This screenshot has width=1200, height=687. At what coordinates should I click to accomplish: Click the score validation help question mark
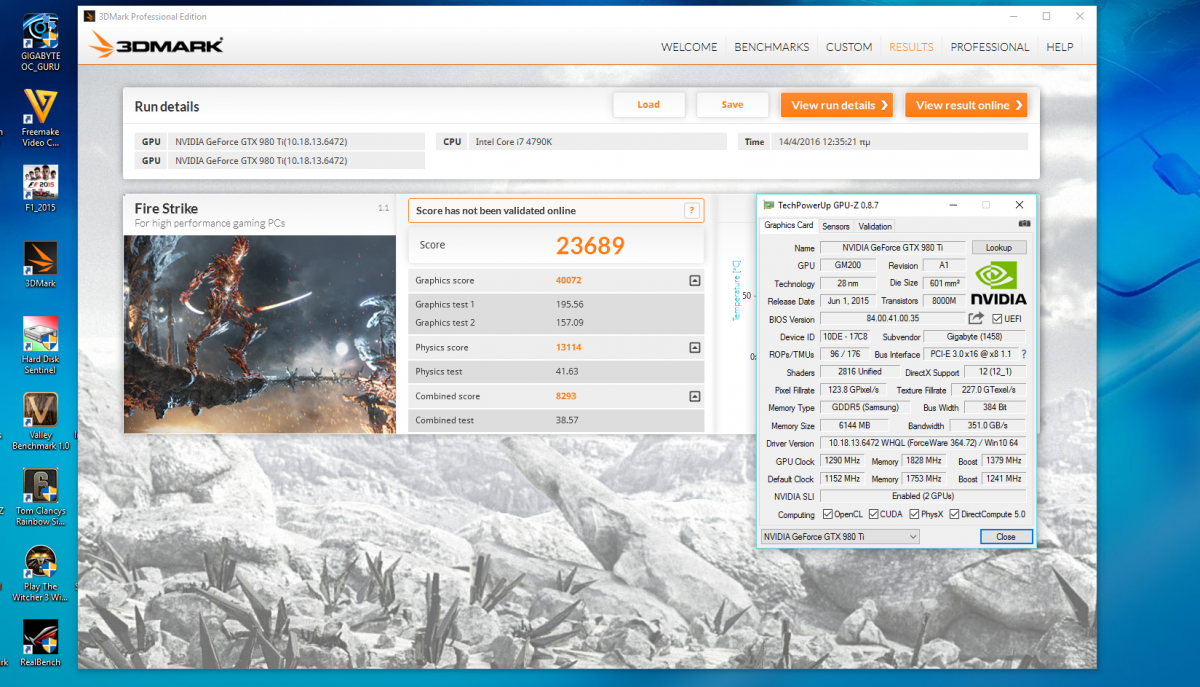tap(691, 211)
